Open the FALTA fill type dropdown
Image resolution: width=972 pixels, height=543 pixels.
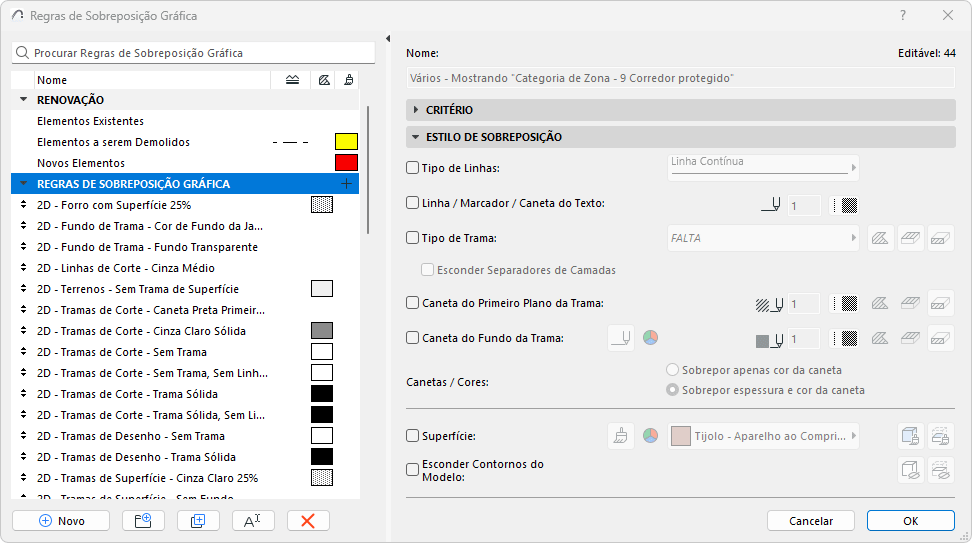[x=763, y=238]
